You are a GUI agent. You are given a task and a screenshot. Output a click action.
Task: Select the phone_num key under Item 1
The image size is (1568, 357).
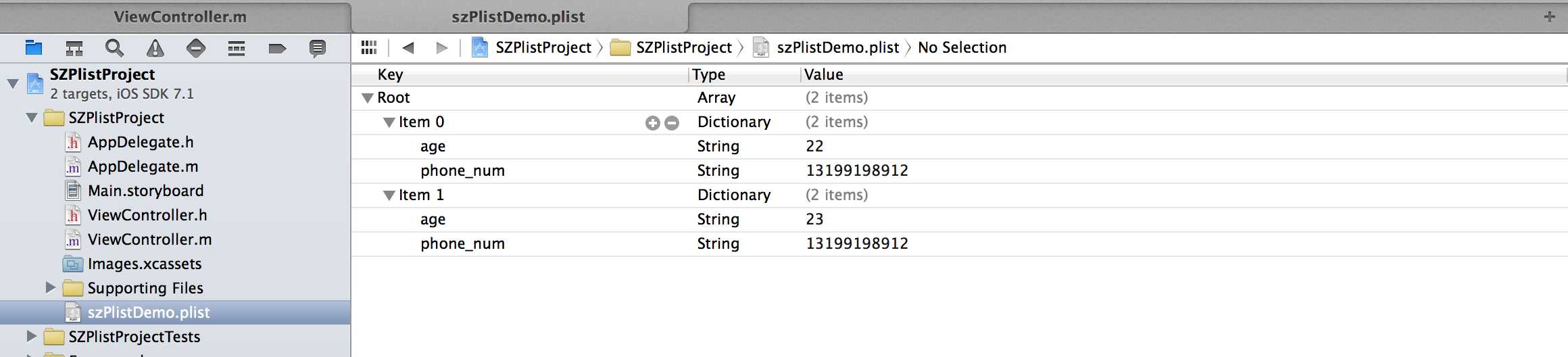[462, 244]
